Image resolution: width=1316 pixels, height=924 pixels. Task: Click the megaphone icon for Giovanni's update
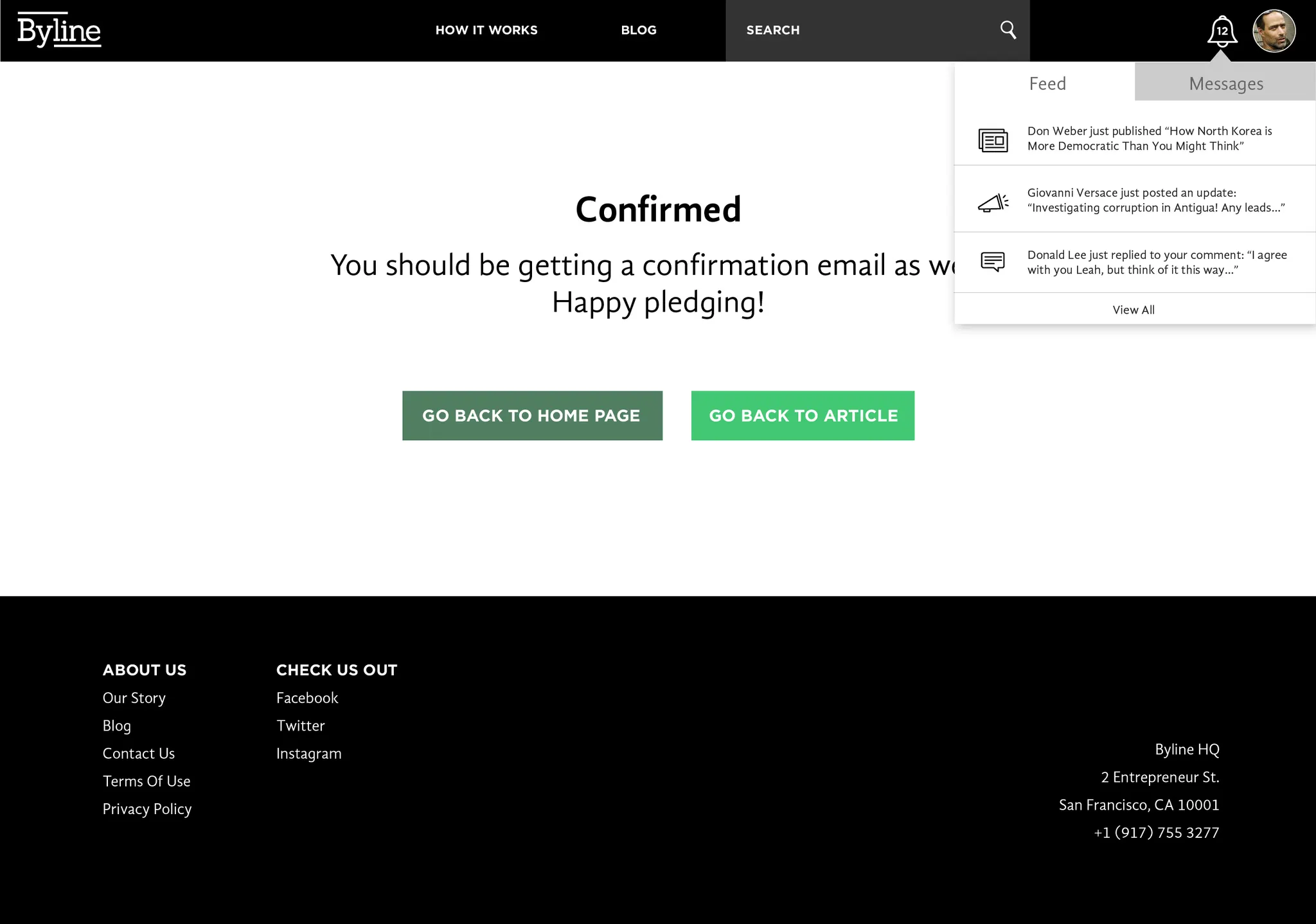tap(993, 202)
